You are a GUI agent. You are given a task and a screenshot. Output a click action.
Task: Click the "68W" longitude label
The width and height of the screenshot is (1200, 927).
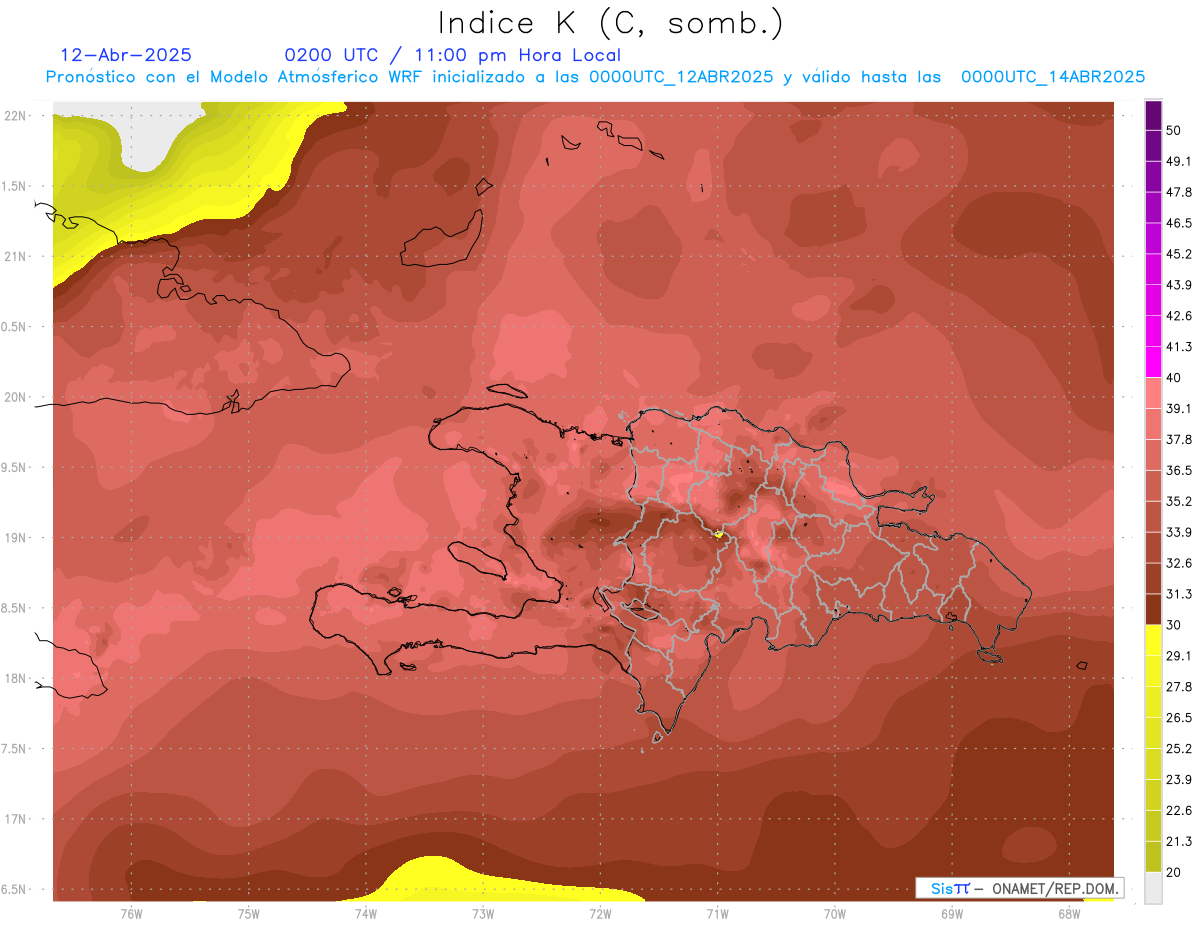click(x=1069, y=913)
